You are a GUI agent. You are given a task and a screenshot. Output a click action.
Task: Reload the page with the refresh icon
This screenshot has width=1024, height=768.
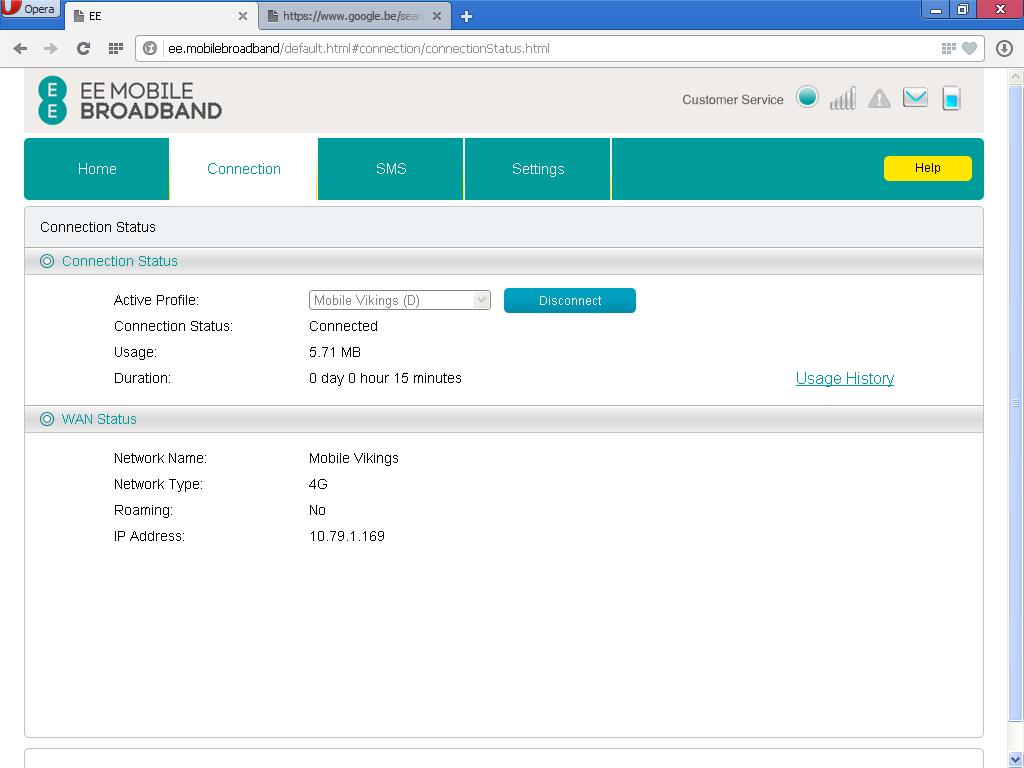[x=83, y=48]
